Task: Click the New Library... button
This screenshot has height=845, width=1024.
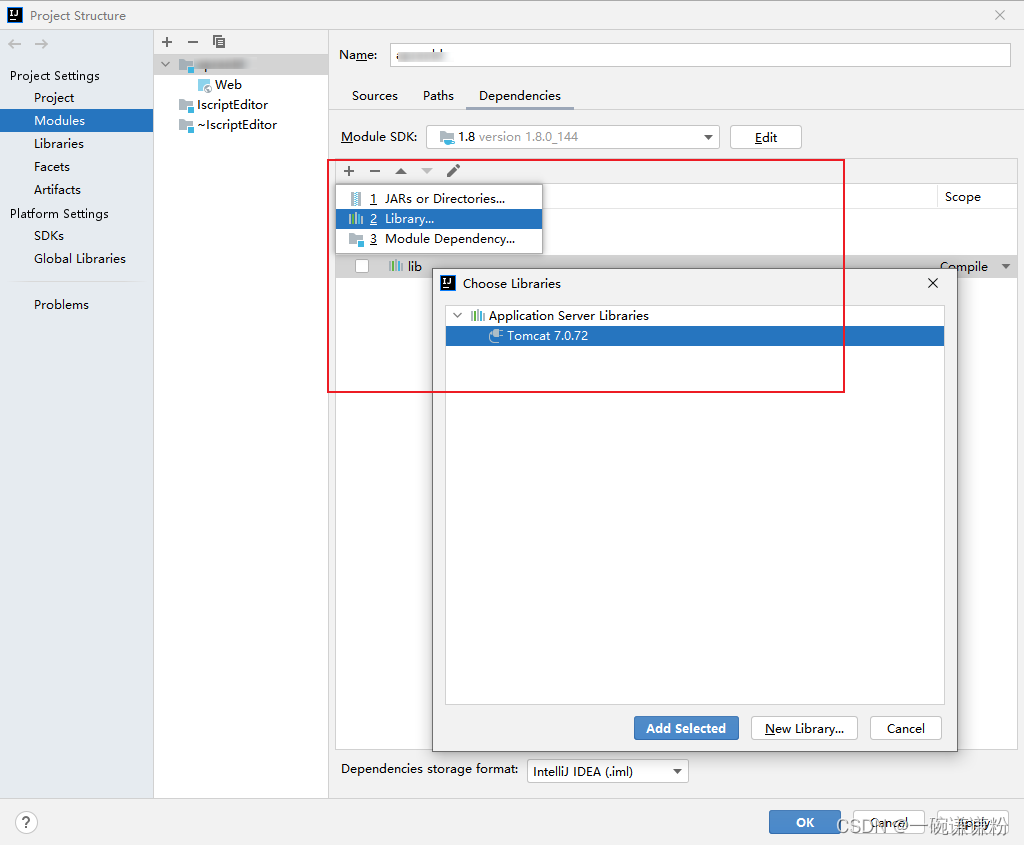Action: point(804,728)
